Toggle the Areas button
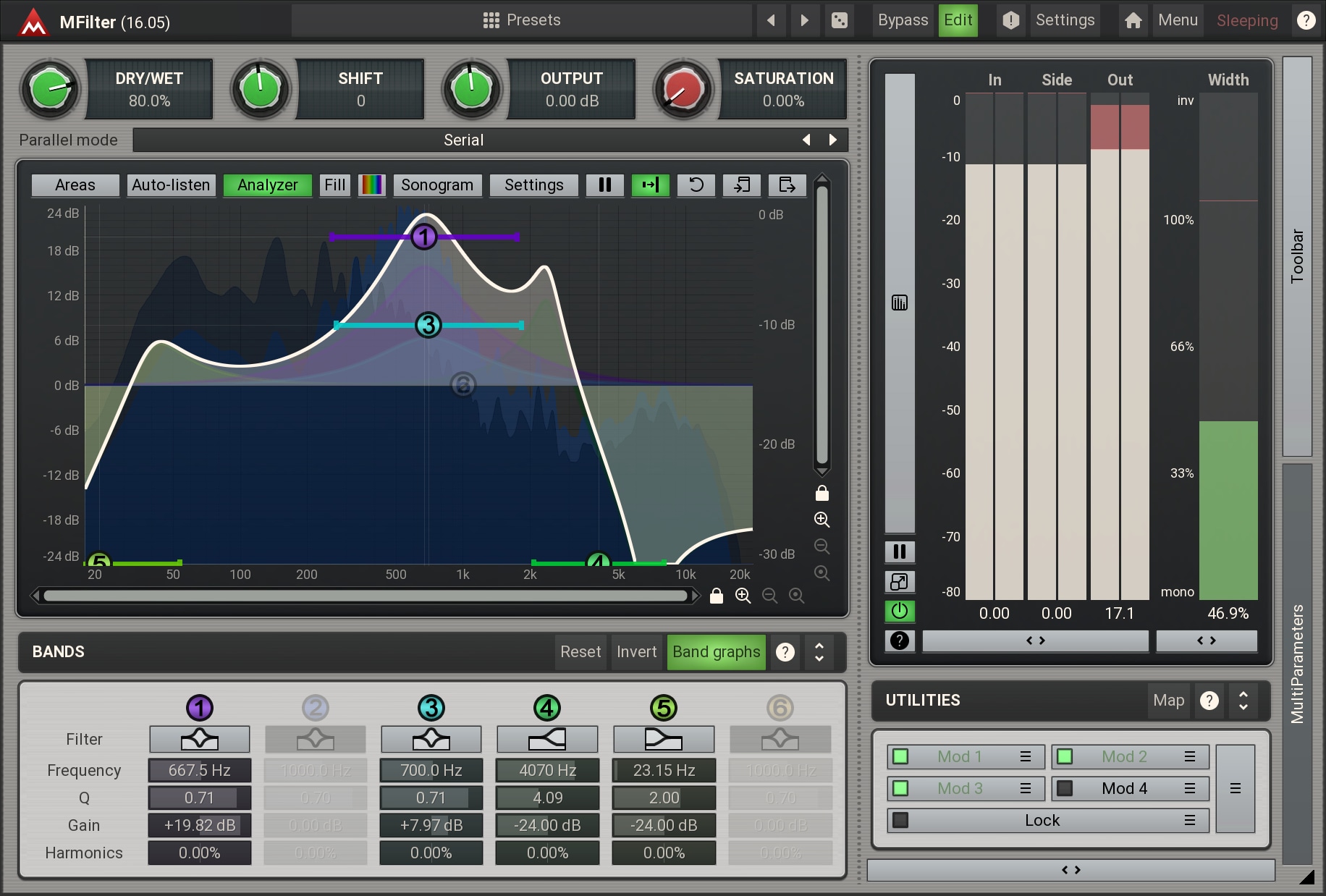1326x896 pixels. [x=75, y=185]
